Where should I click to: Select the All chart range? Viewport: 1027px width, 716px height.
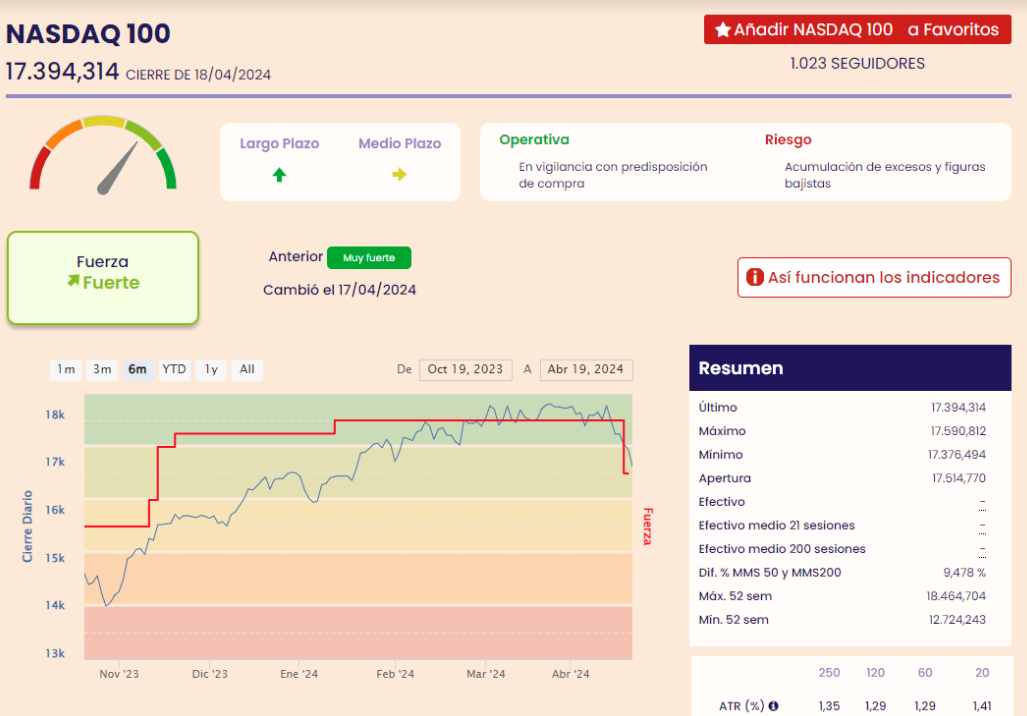click(247, 369)
